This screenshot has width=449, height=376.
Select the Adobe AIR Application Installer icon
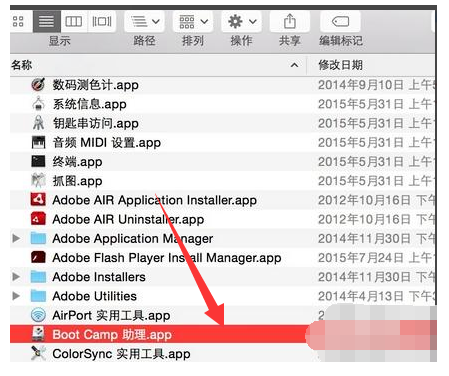[x=38, y=200]
